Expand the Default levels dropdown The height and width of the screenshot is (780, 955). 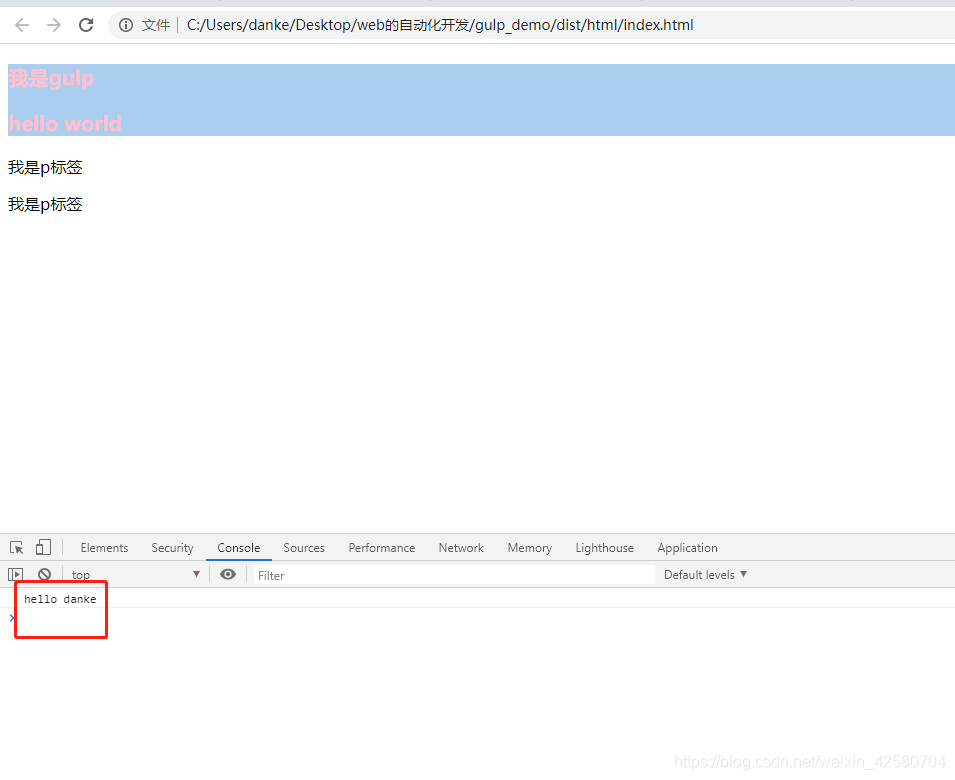[x=705, y=574]
